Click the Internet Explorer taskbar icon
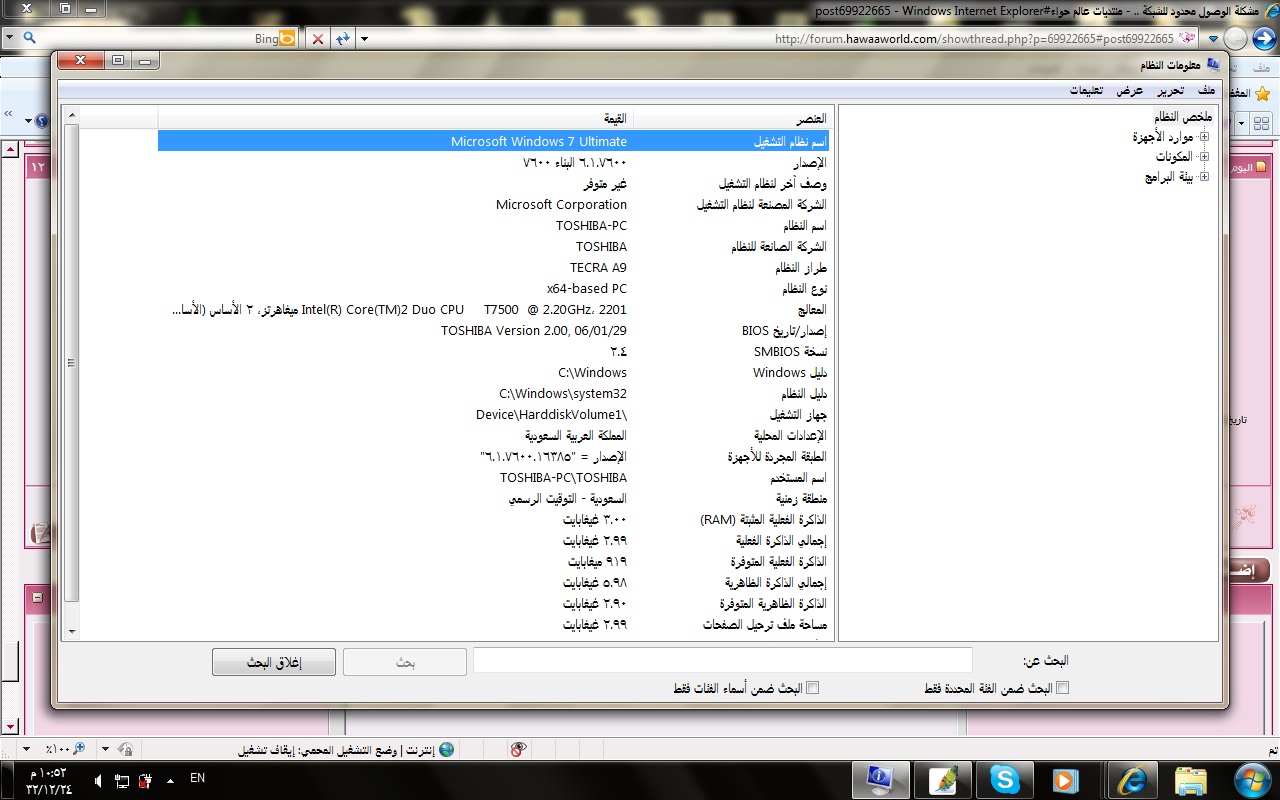The height and width of the screenshot is (800, 1280). click(1131, 780)
